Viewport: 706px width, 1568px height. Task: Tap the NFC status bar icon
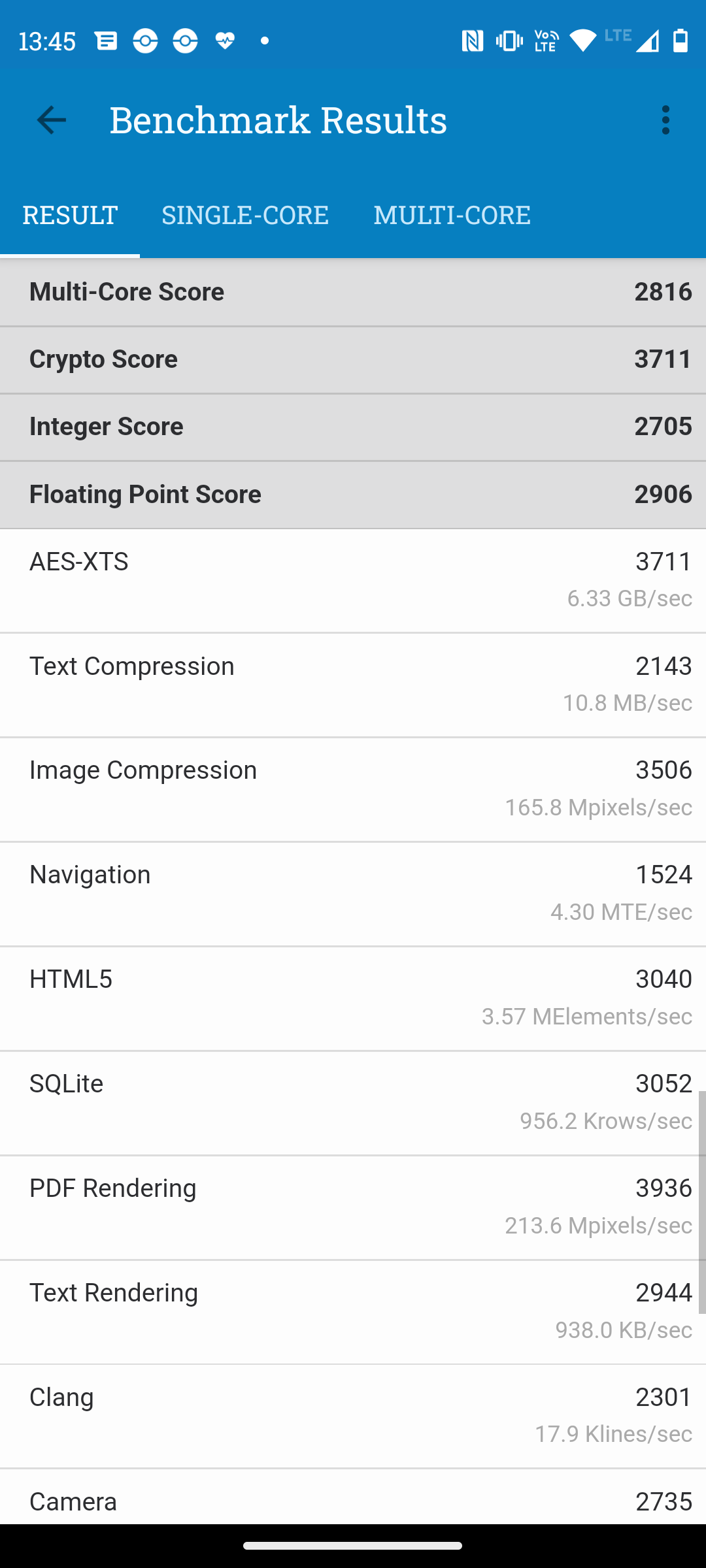pyautogui.click(x=472, y=41)
